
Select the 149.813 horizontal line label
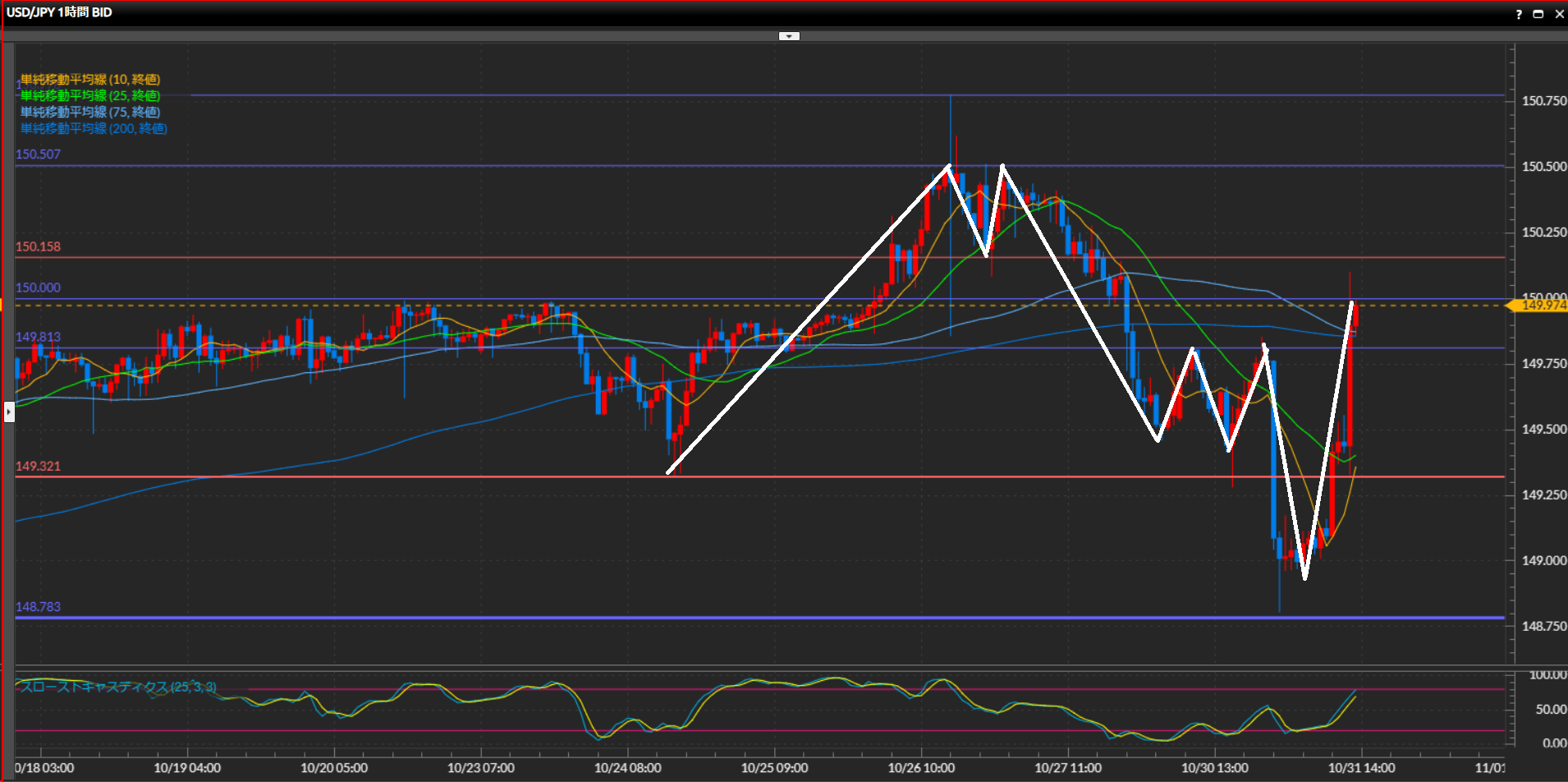pyautogui.click(x=38, y=338)
